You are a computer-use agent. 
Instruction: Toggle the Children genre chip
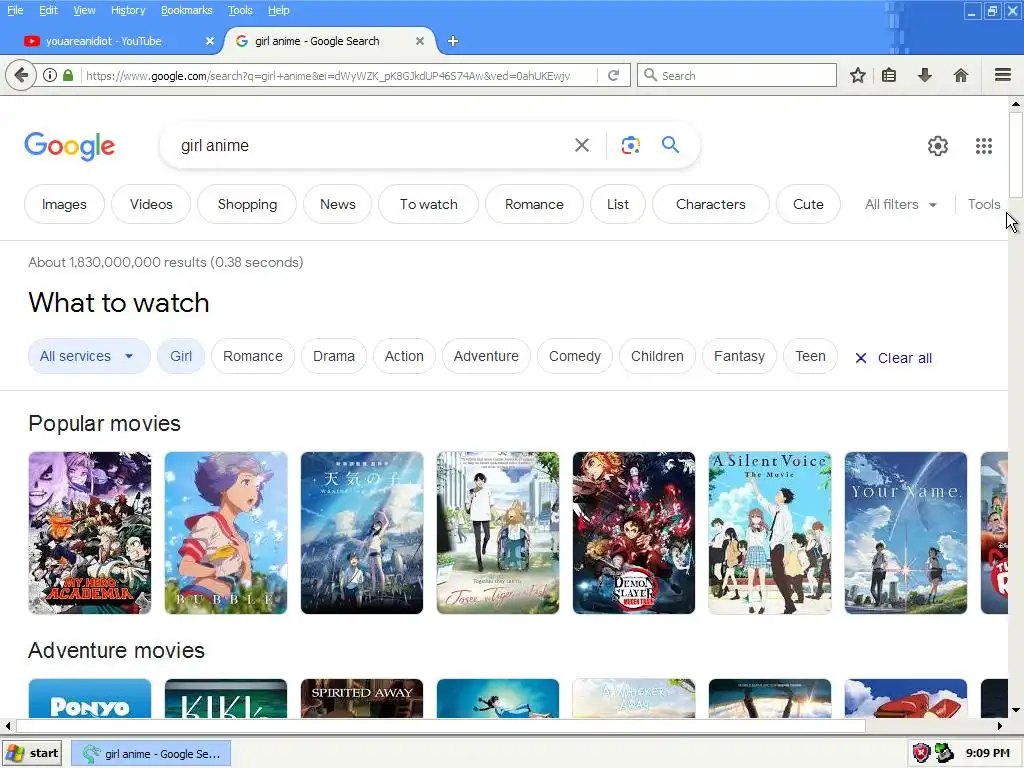[657, 356]
